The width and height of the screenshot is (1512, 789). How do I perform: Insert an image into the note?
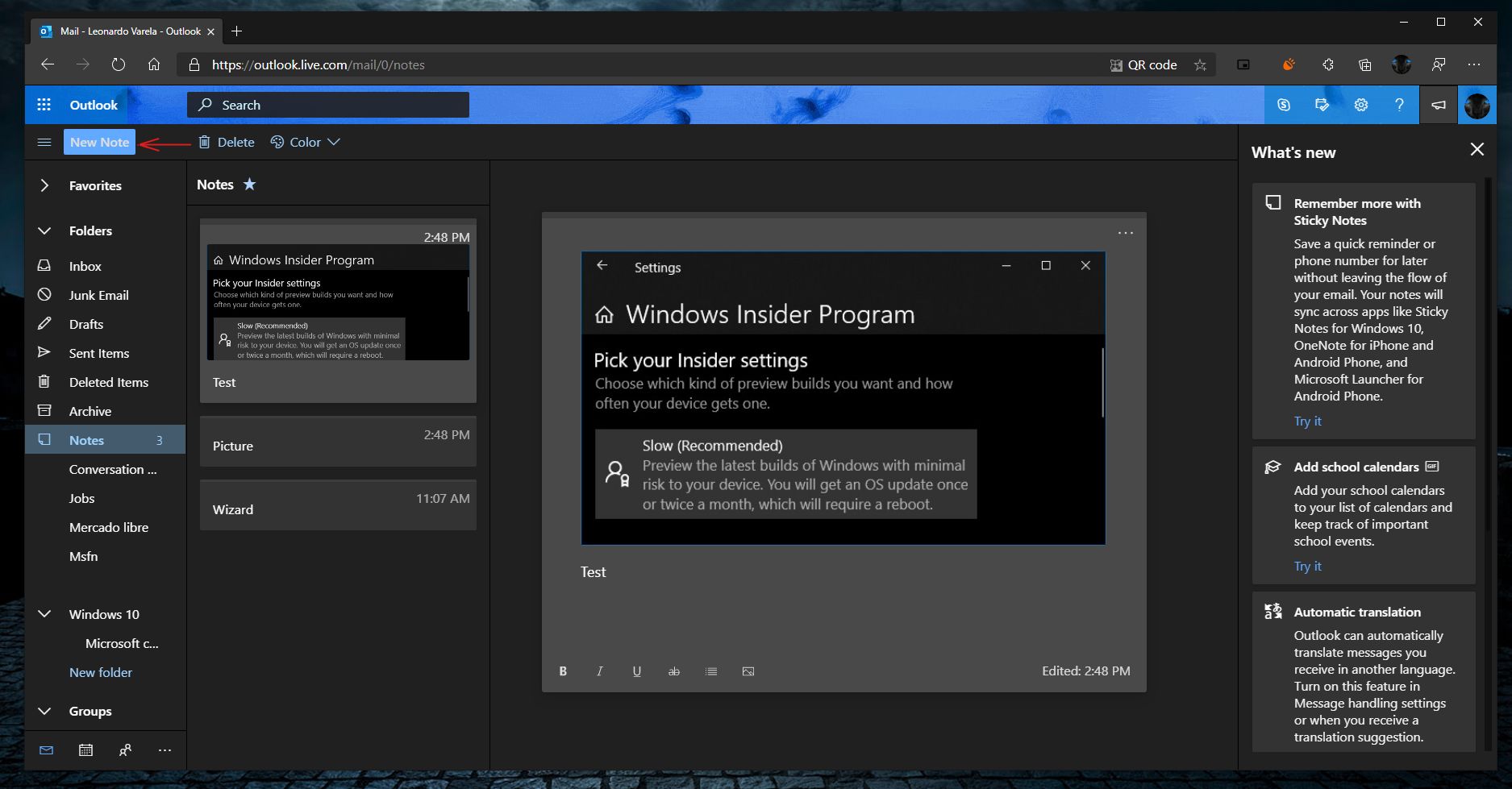(748, 671)
